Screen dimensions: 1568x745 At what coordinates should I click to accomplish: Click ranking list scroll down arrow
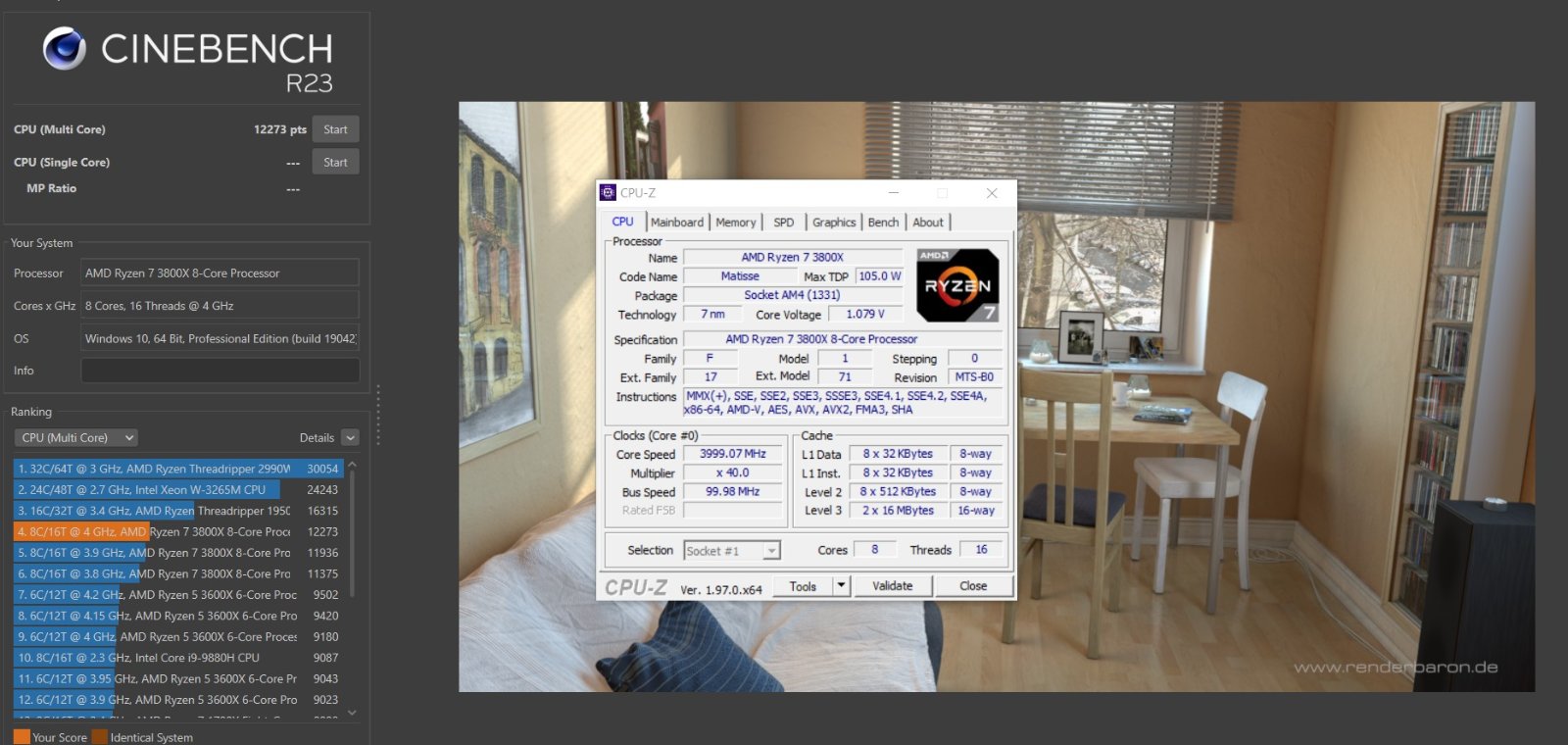[352, 713]
